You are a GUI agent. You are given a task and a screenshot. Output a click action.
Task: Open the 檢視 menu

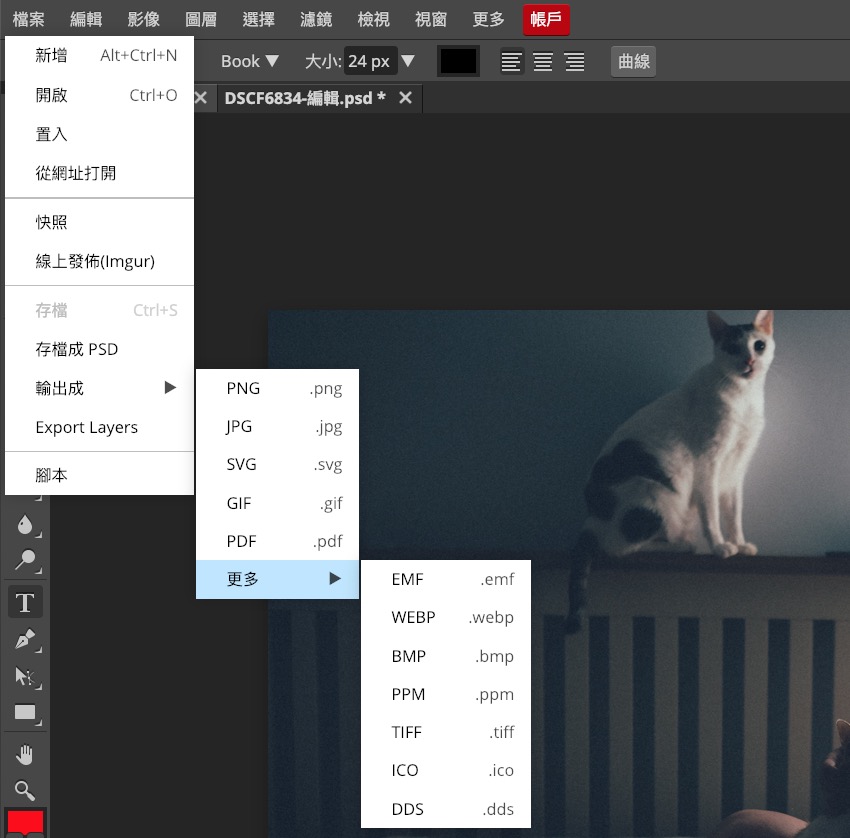[373, 20]
